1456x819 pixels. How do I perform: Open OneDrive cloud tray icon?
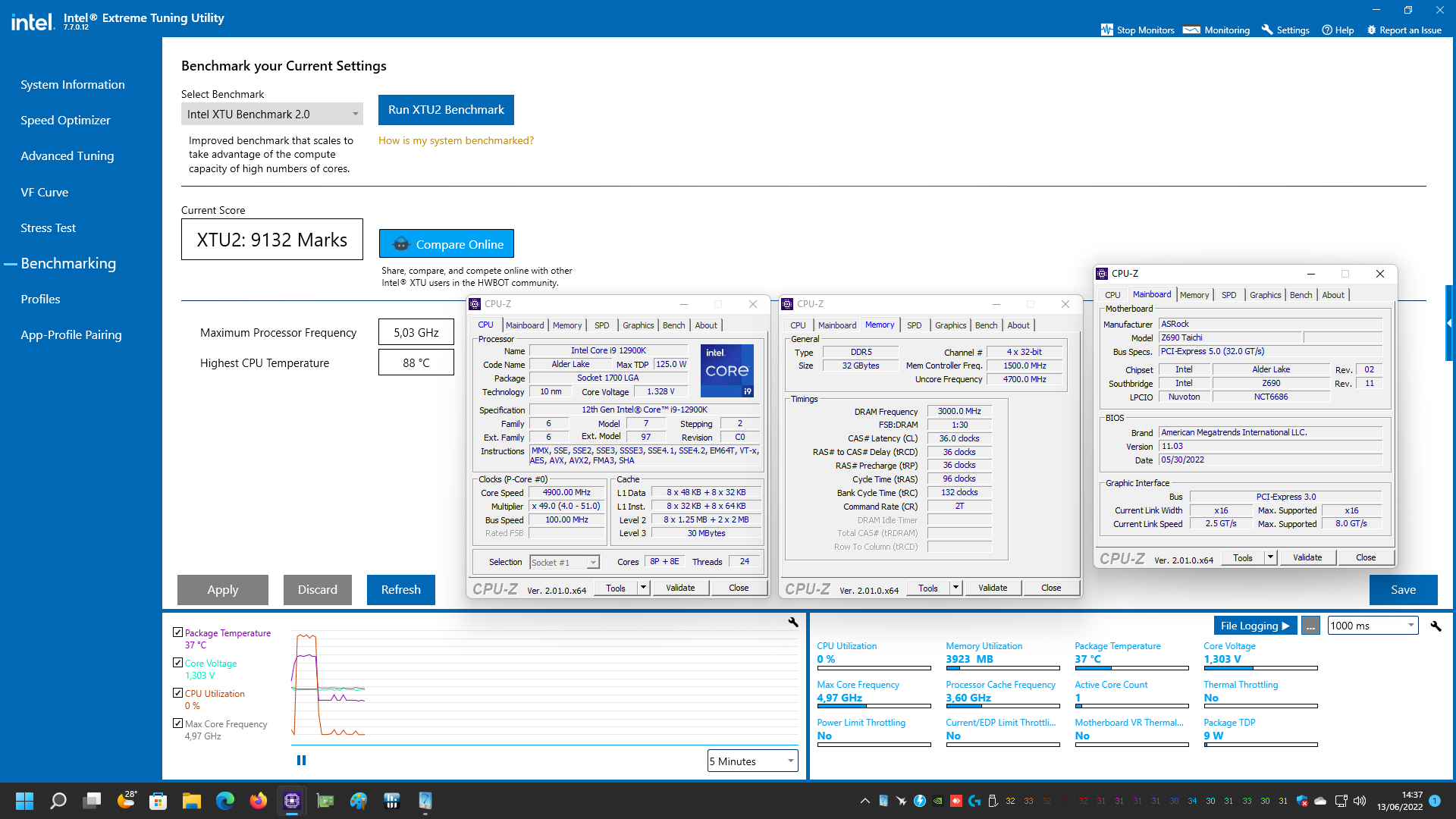(x=1320, y=801)
